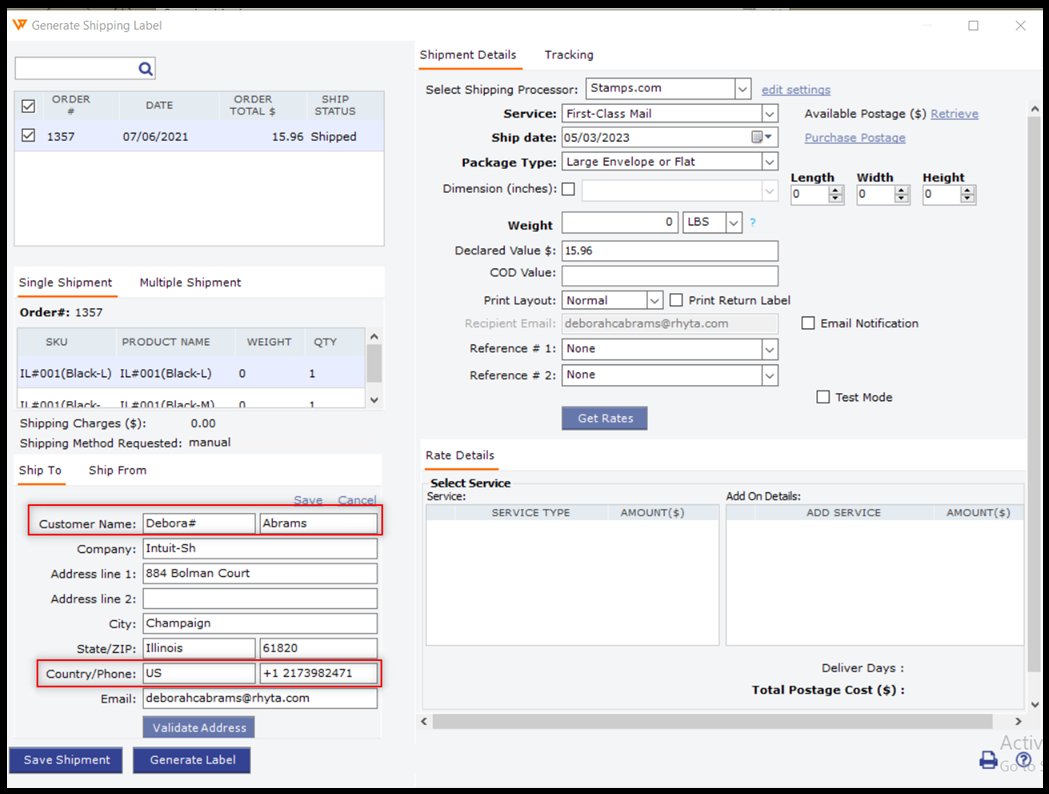Open the ship date calendar picker
This screenshot has width=1049, height=794.
coord(761,138)
